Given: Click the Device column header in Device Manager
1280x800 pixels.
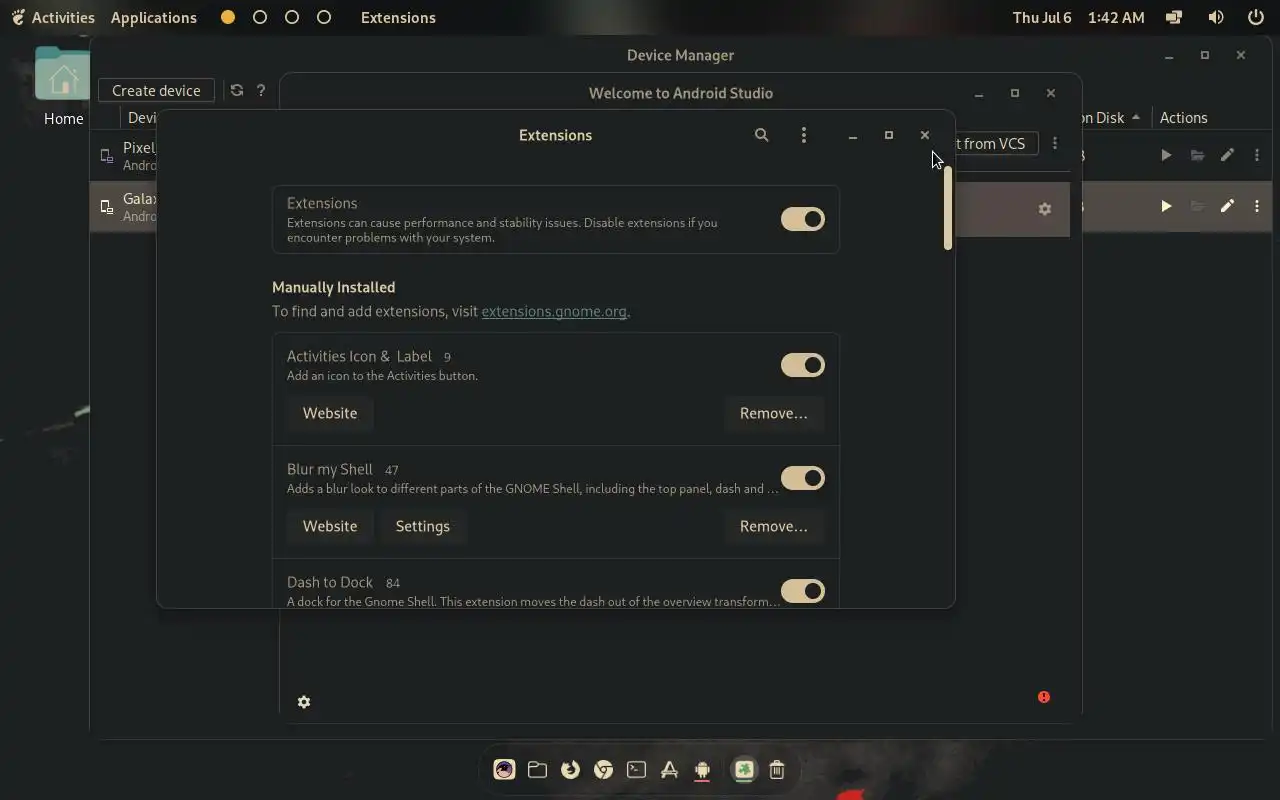Looking at the screenshot, I should (142, 117).
